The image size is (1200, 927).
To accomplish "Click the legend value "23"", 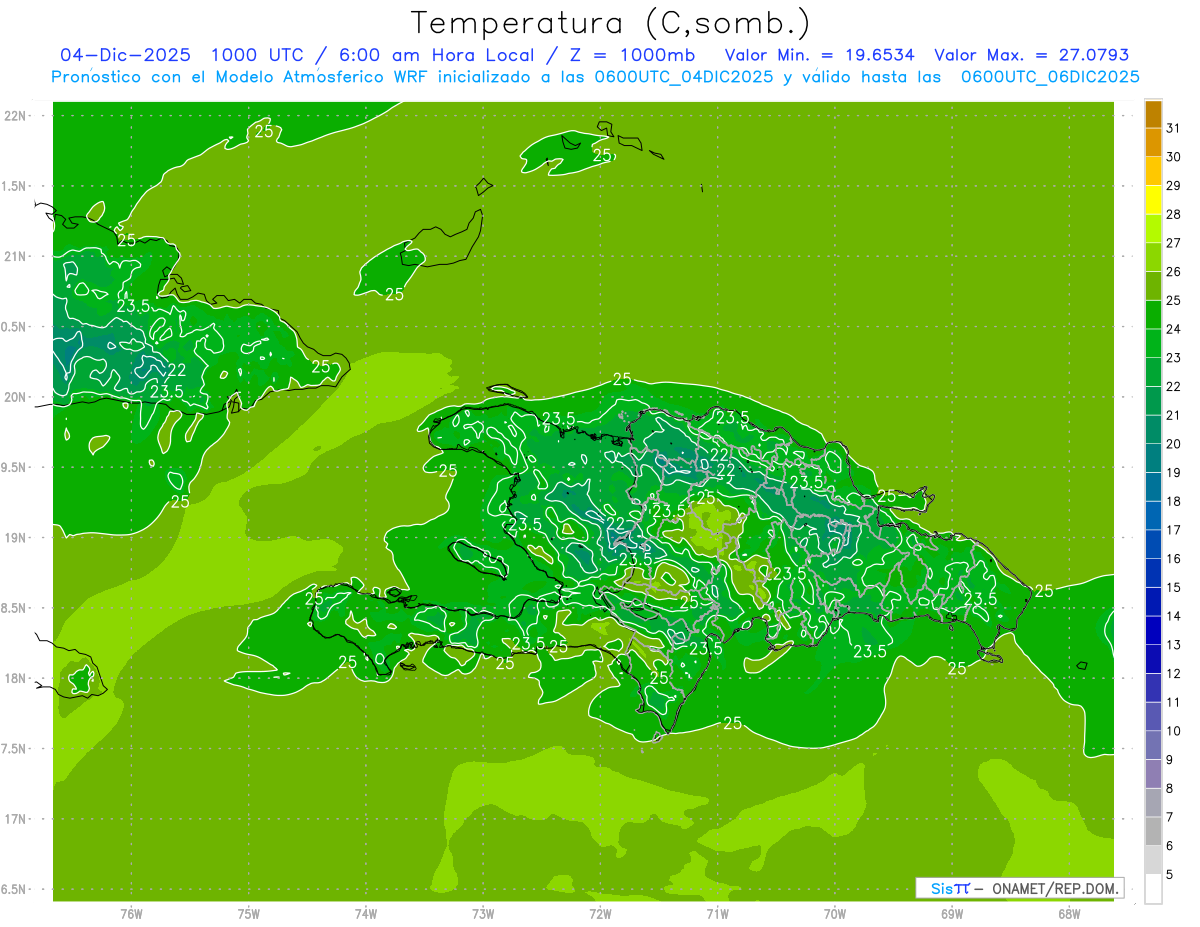I will pyautogui.click(x=1173, y=358).
